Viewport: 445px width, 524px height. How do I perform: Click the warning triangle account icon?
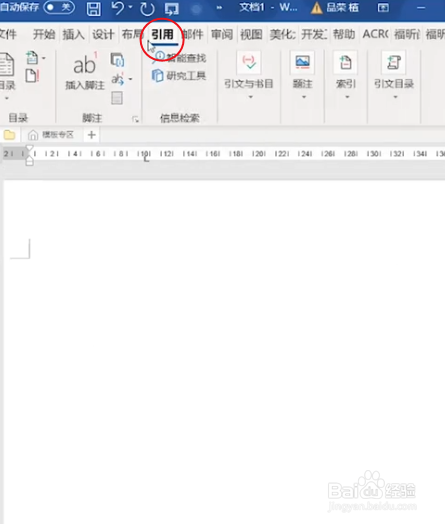316,8
